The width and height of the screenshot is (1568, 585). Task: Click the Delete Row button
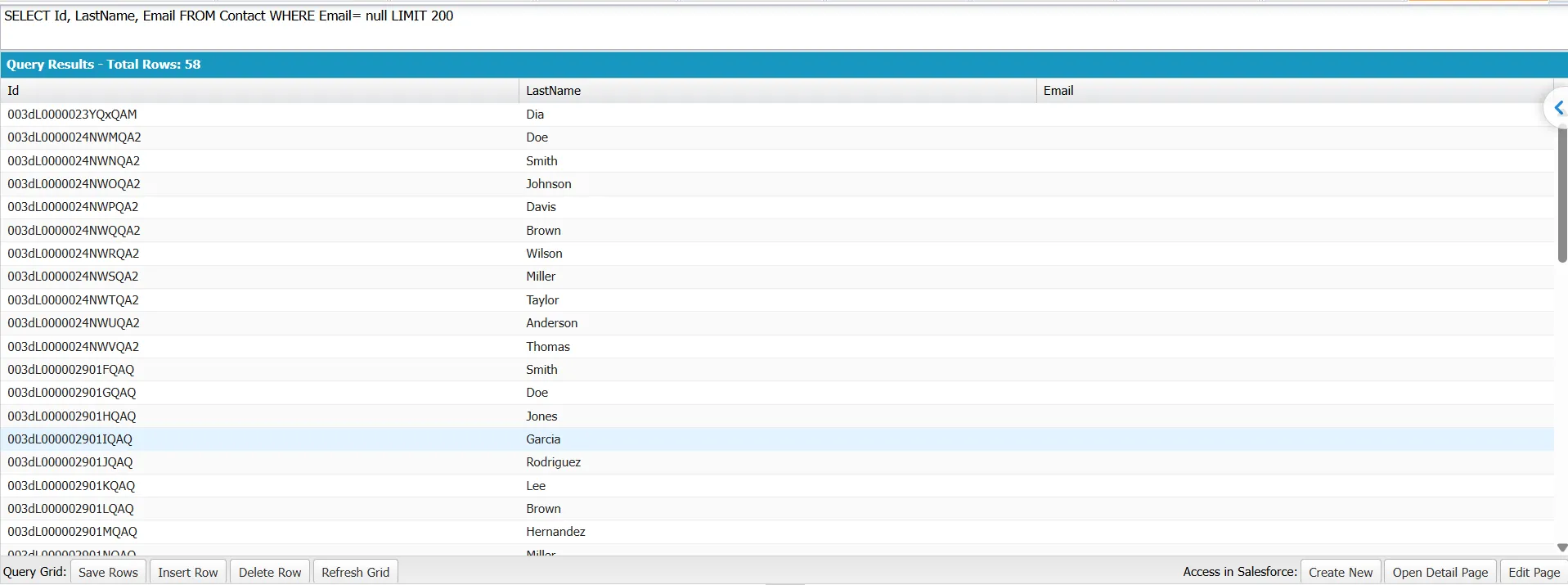point(270,572)
